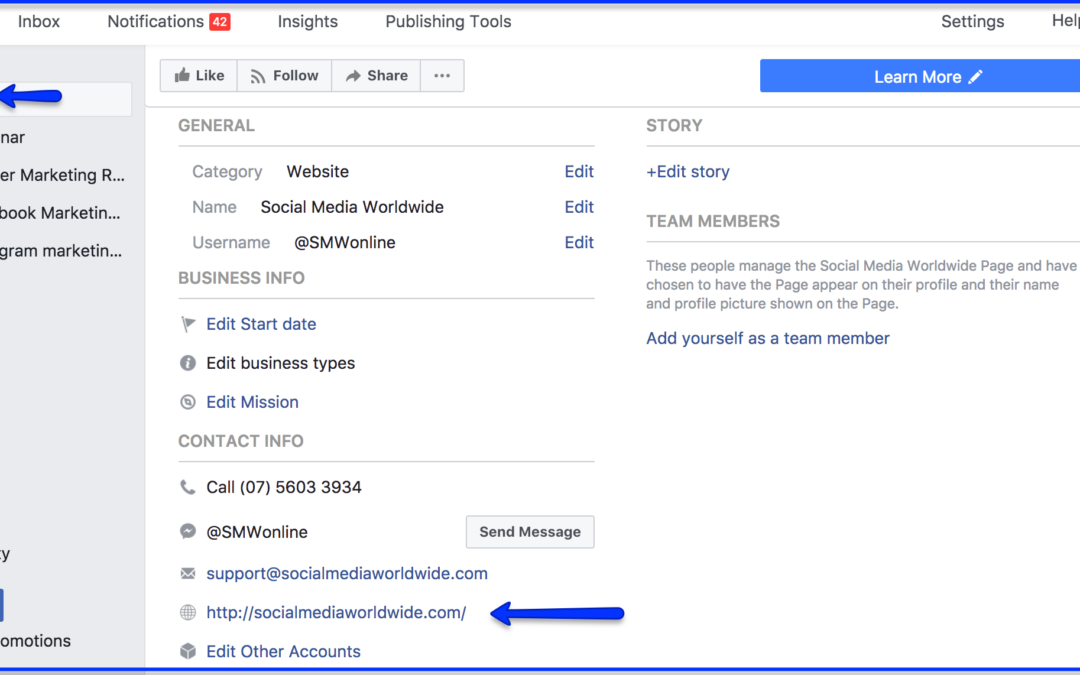Click the RSS feed icon on Follow
Viewport: 1080px width, 675px height.
(258, 76)
